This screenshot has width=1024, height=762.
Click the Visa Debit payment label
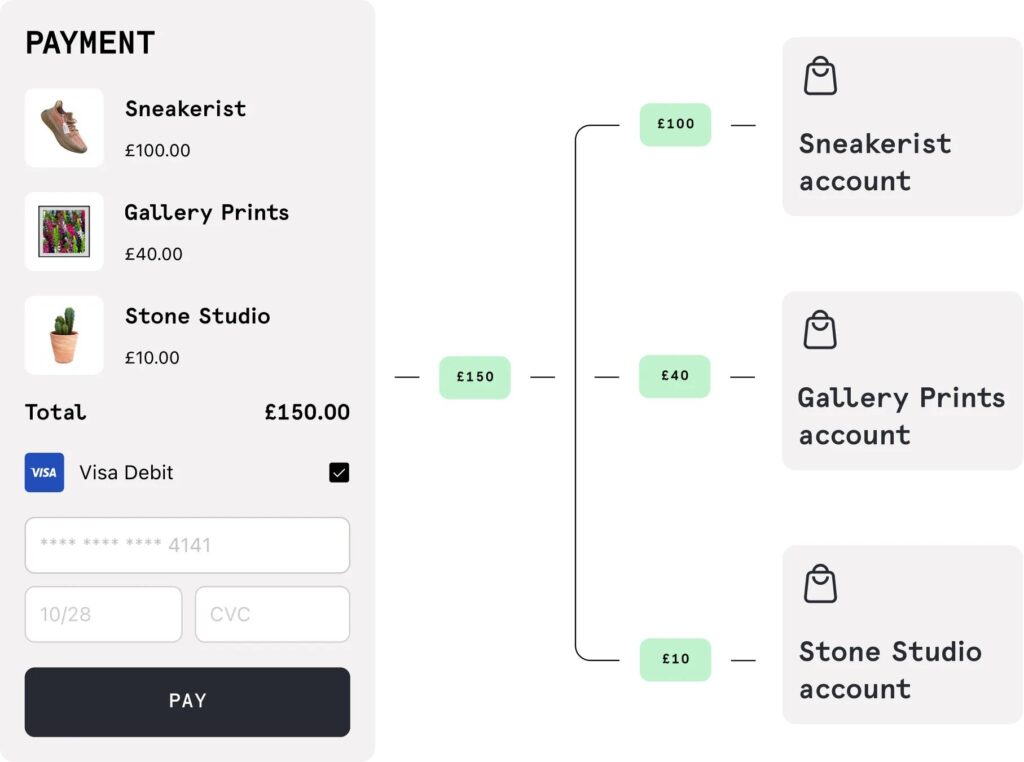pyautogui.click(x=126, y=472)
